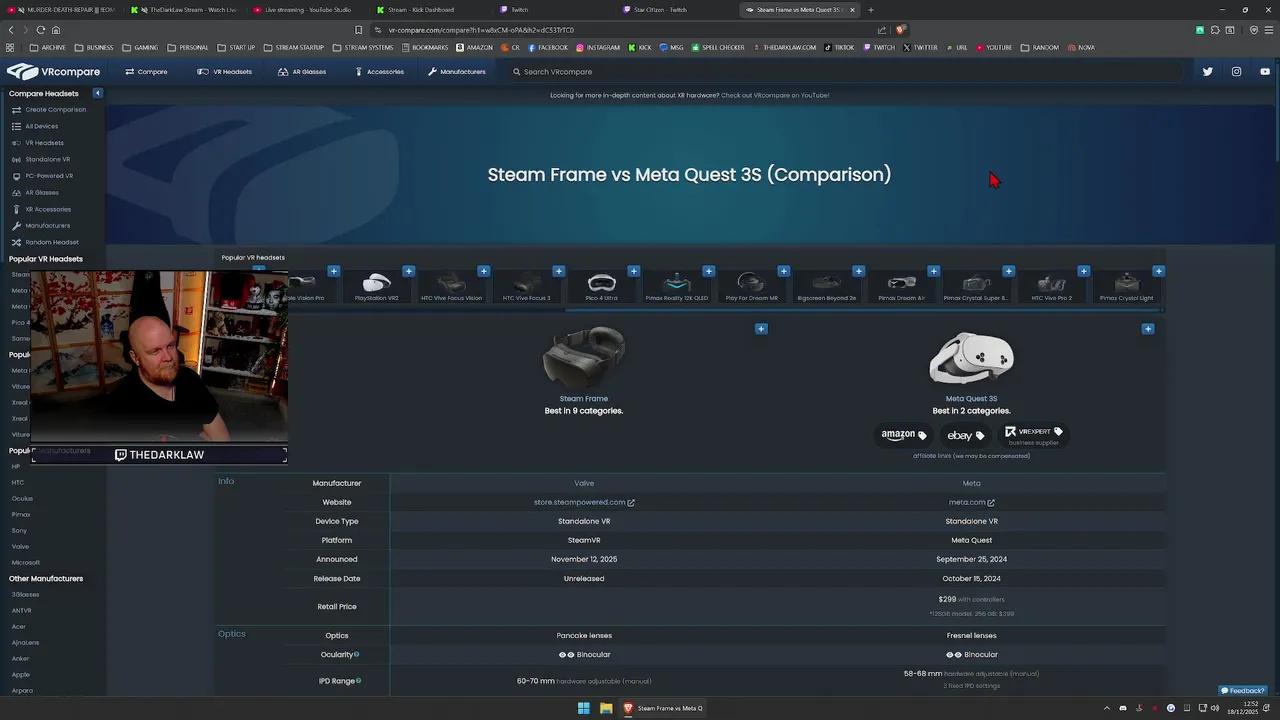
Task: Collapse the Compare Headsets sidebar panel
Action: [x=97, y=93]
